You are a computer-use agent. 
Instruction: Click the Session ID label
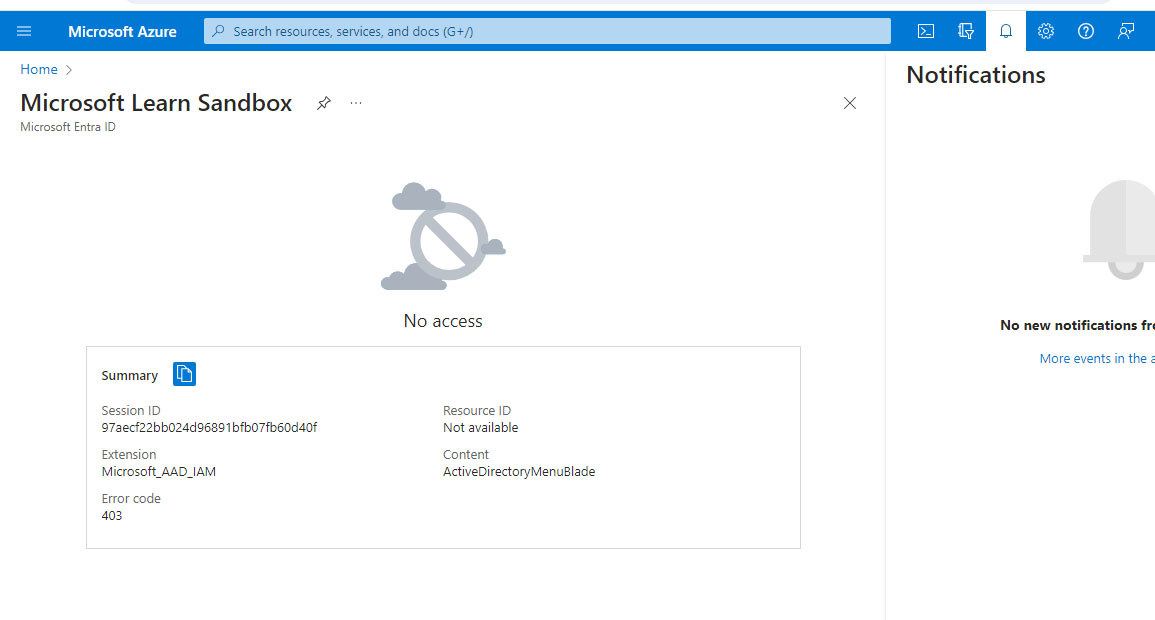(130, 411)
